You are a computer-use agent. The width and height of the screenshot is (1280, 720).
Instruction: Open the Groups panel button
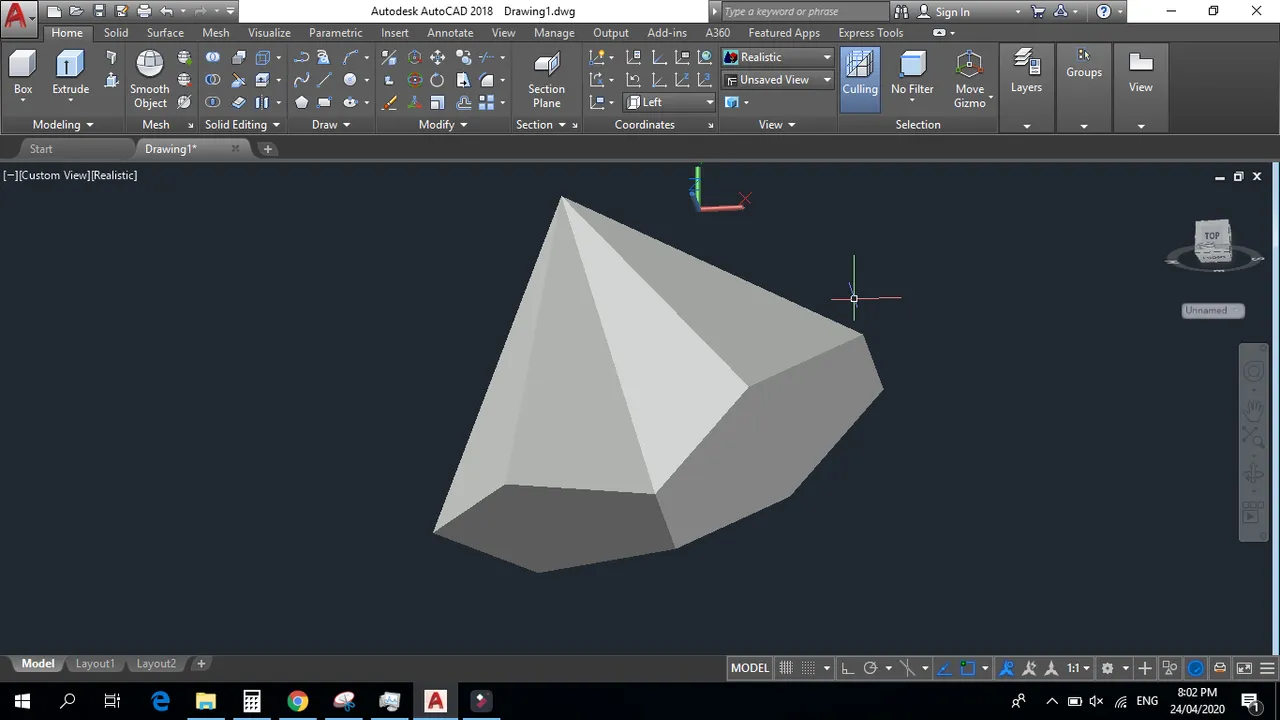pos(1083,63)
